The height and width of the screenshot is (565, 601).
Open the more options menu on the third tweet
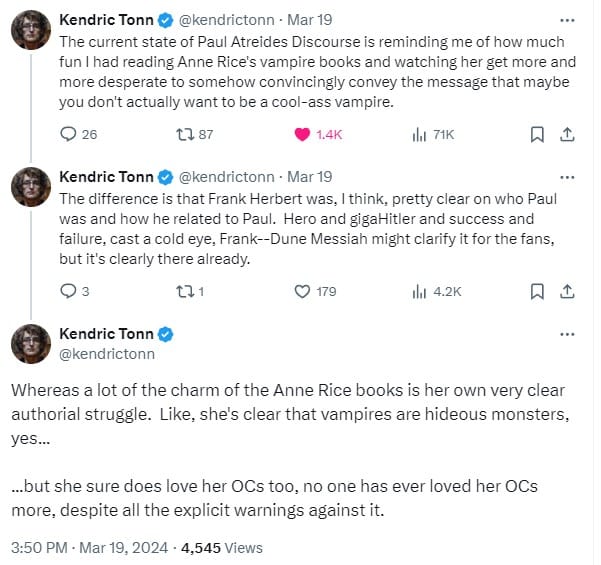tap(567, 334)
